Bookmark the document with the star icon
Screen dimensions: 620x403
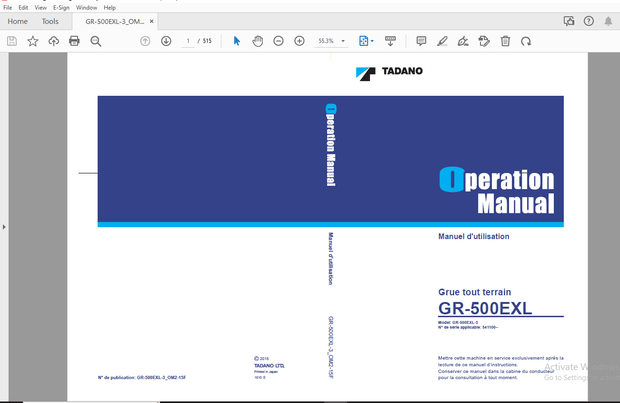tap(33, 41)
